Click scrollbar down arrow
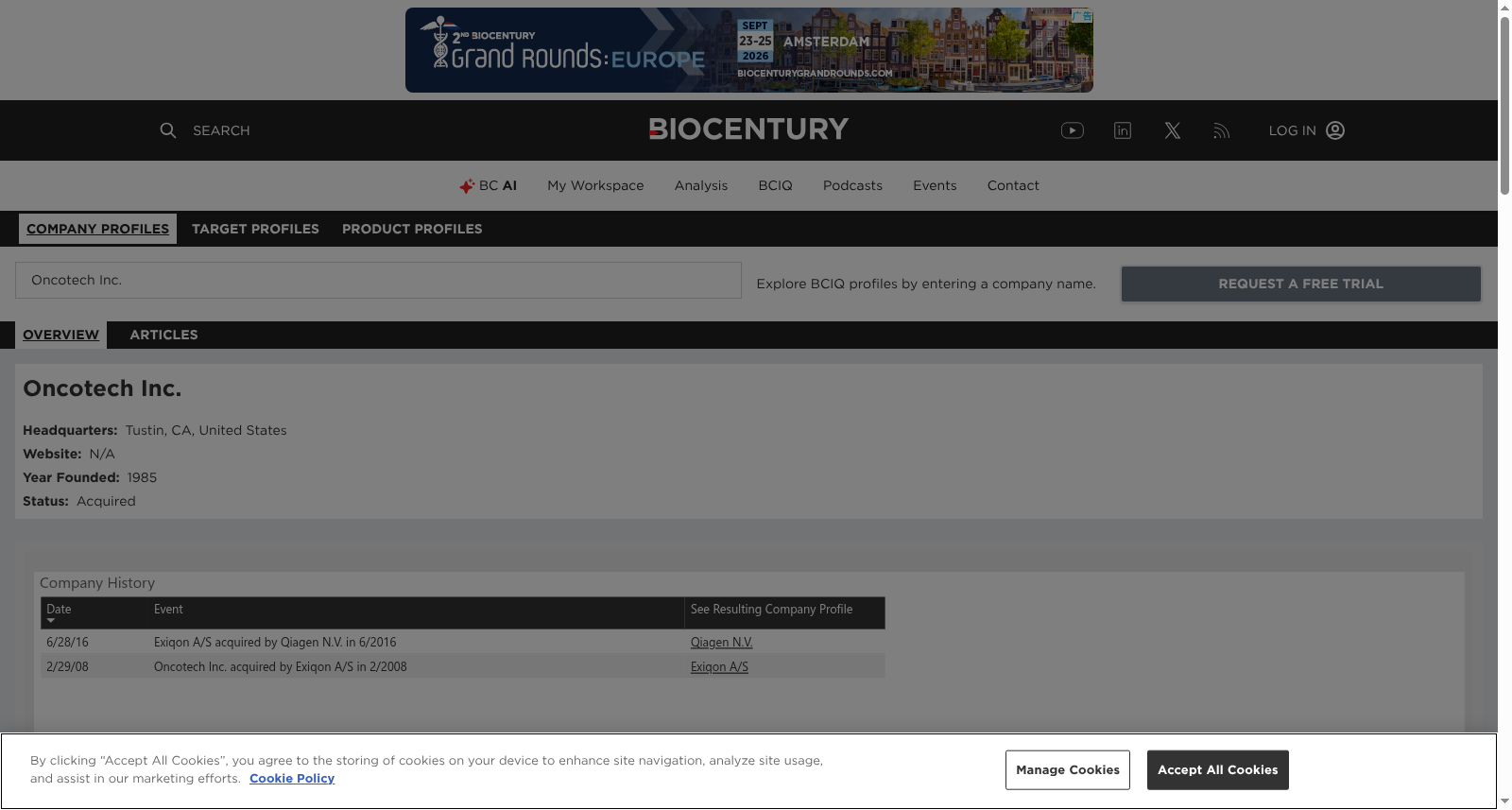This screenshot has width=1512, height=810. (1504, 801)
